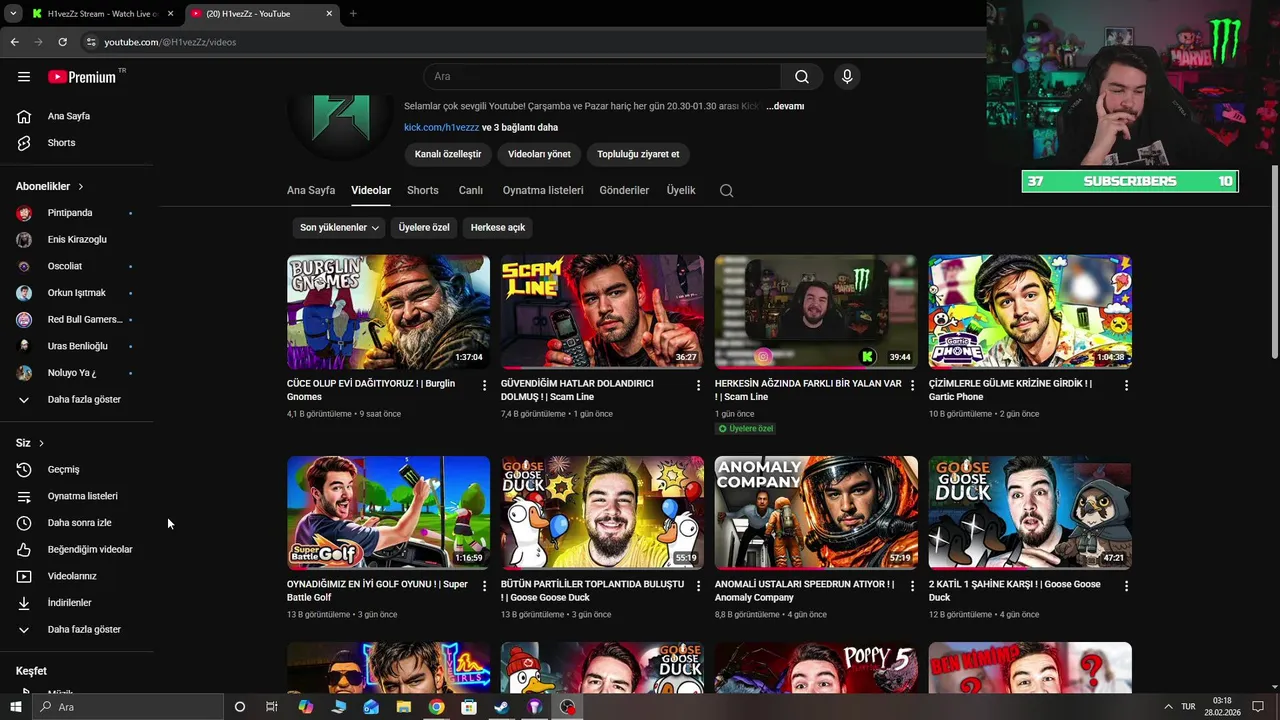The width and height of the screenshot is (1280, 720).
Task: Open options menu for Burglin Gnomes video
Action: tap(484, 385)
